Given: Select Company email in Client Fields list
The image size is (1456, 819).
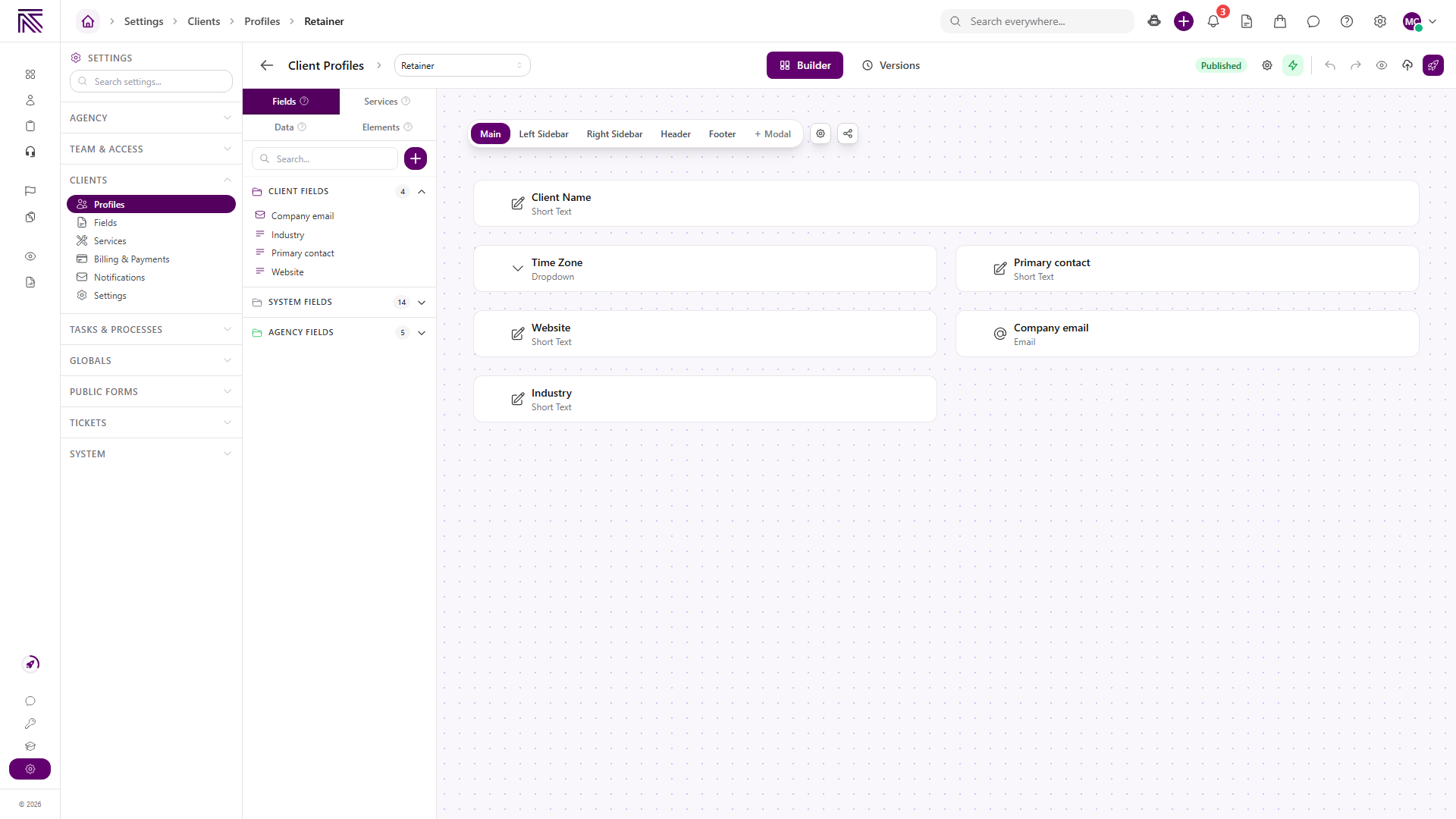Looking at the screenshot, I should point(303,216).
